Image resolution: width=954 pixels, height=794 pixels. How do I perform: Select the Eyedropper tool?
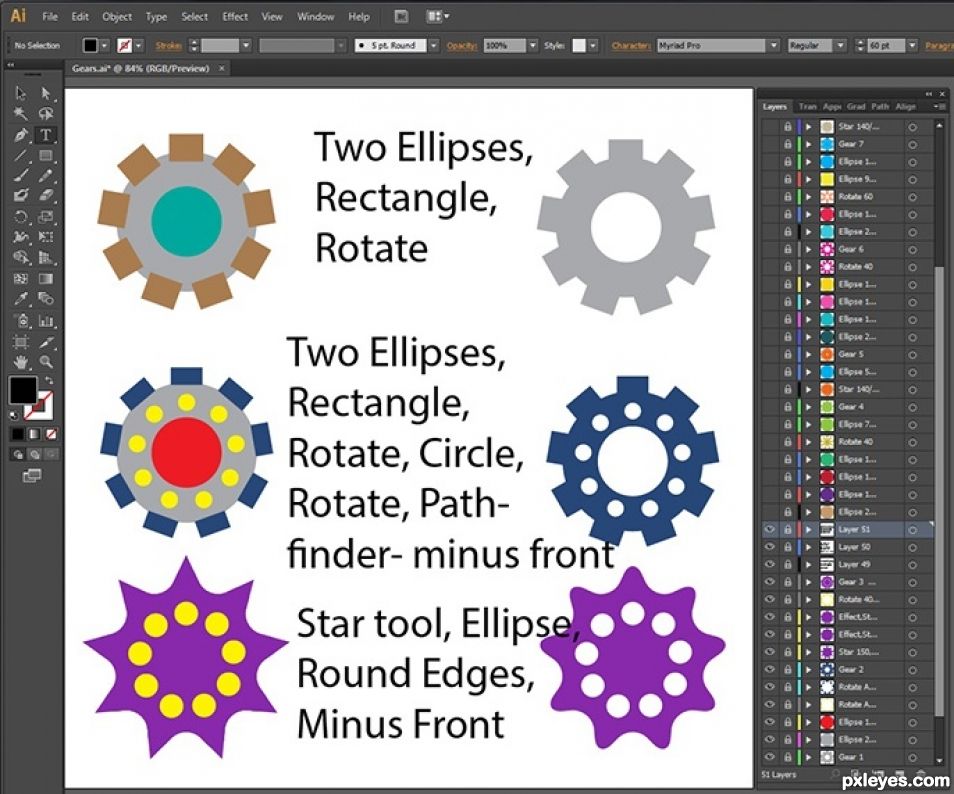click(x=21, y=299)
